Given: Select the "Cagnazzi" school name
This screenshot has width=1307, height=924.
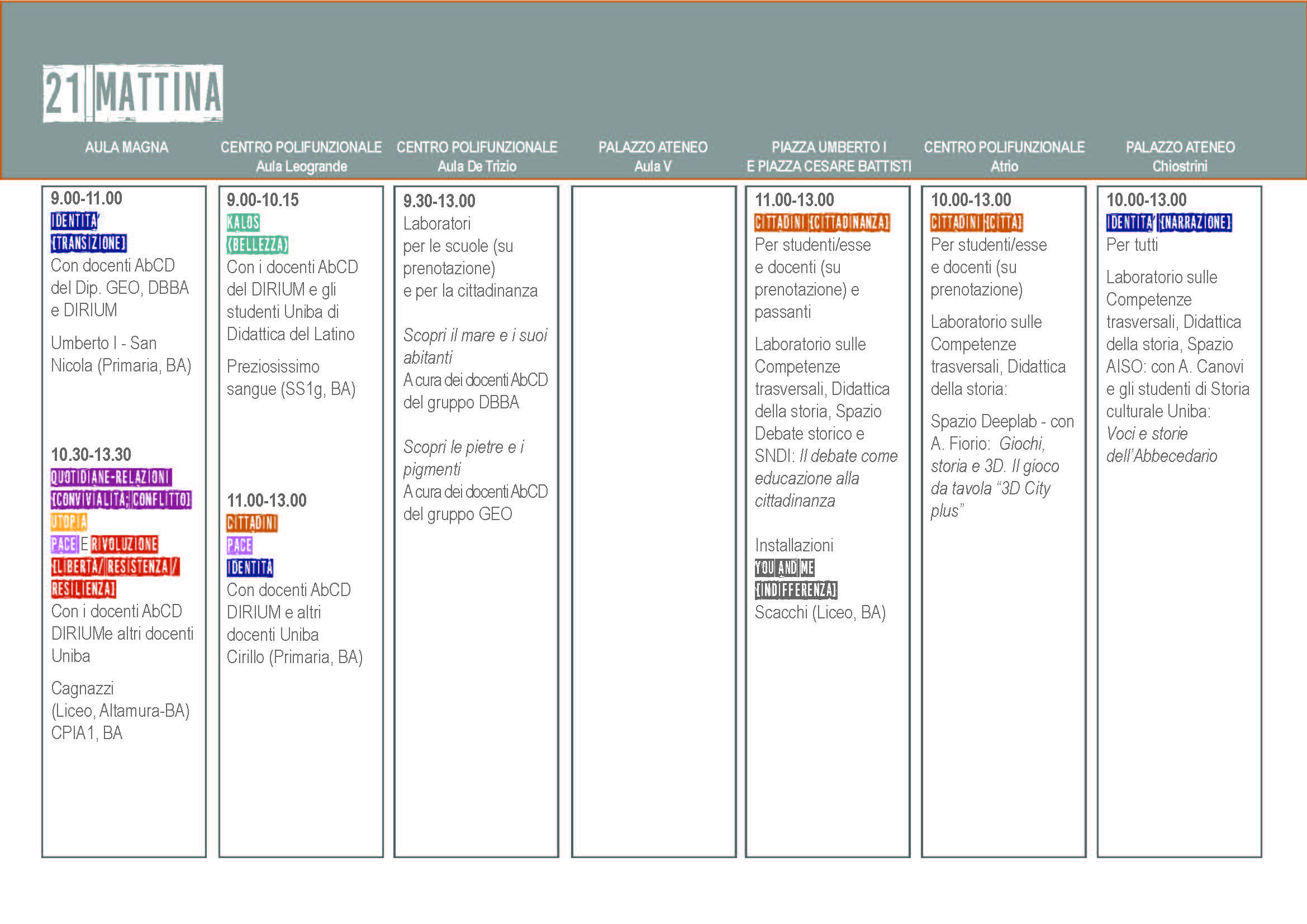Looking at the screenshot, I should pyautogui.click(x=83, y=689).
